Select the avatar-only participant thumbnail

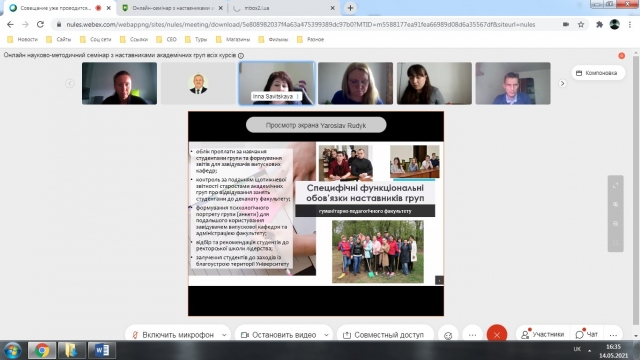click(198, 83)
